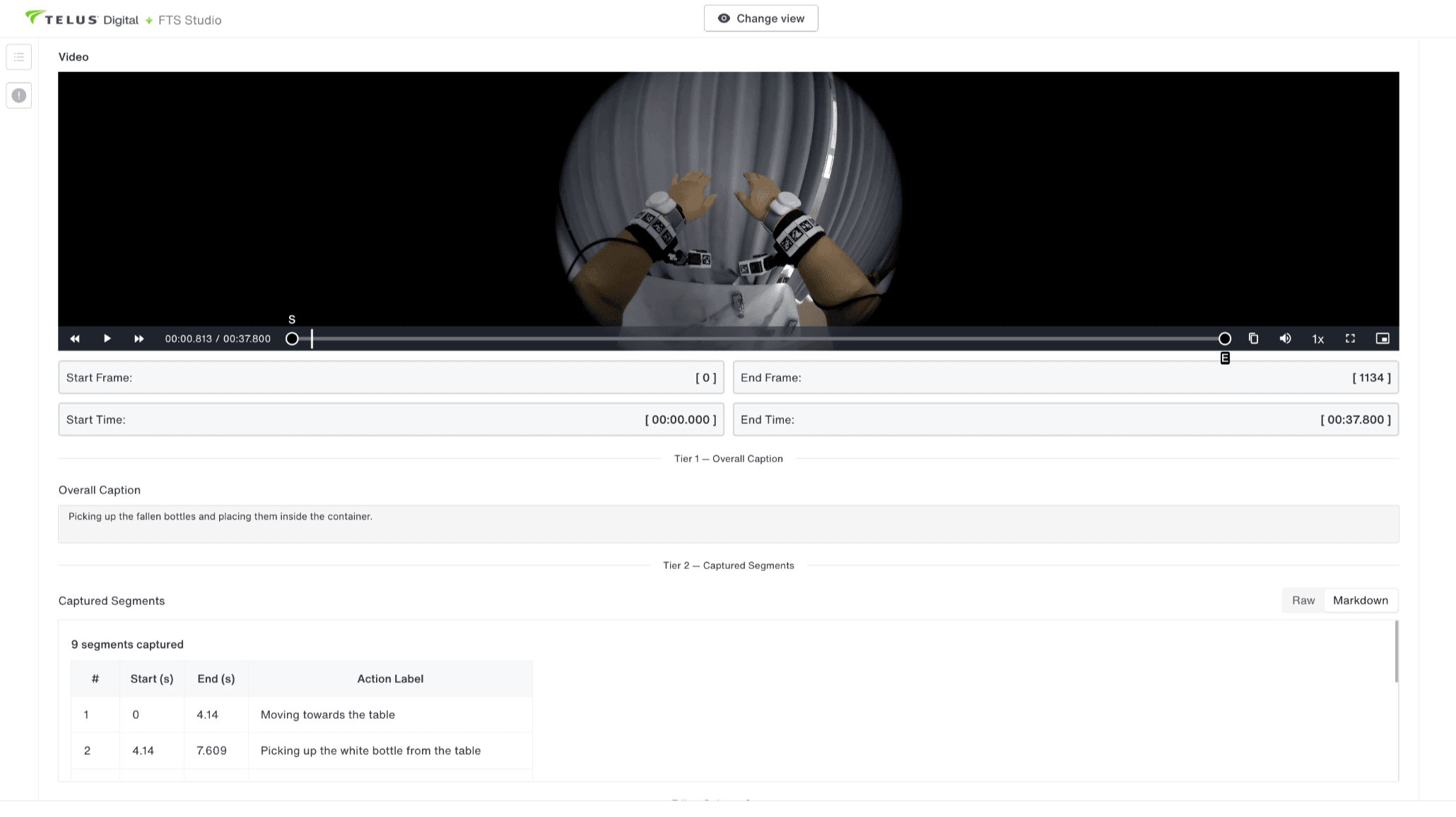Click the start marker S on timeline

tap(292, 339)
